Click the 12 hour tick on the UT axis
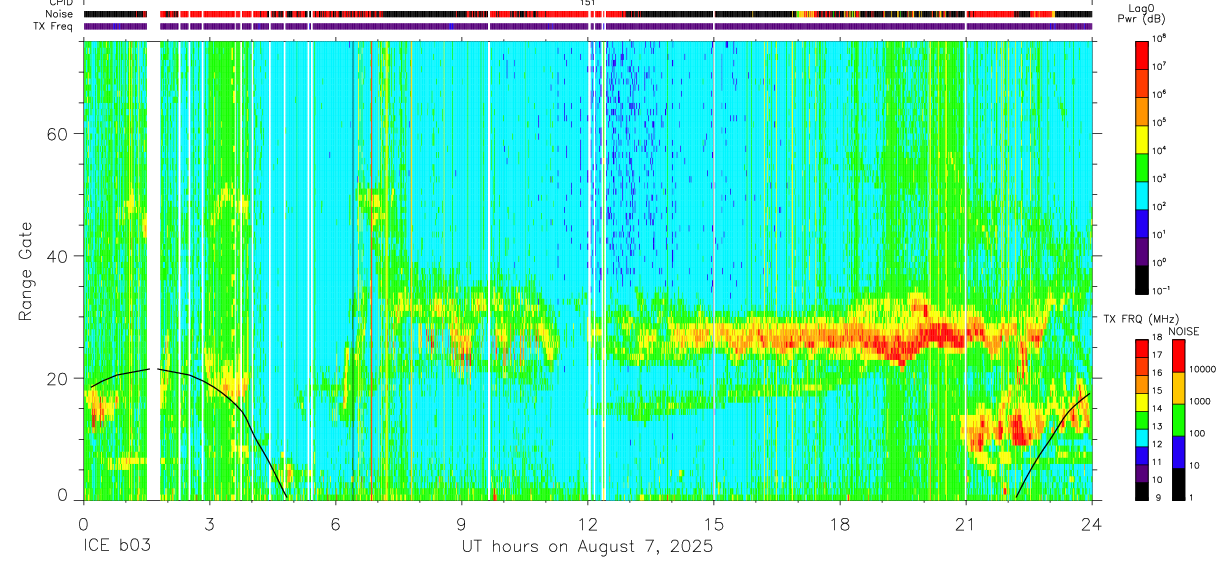Screen dimensions: 1228x567 587,522
